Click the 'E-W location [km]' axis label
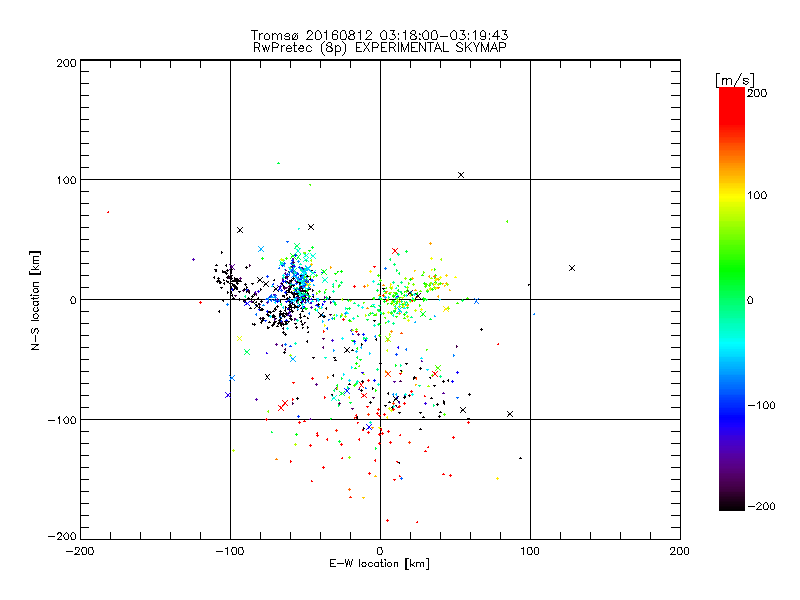This screenshot has width=800, height=600. [380, 564]
